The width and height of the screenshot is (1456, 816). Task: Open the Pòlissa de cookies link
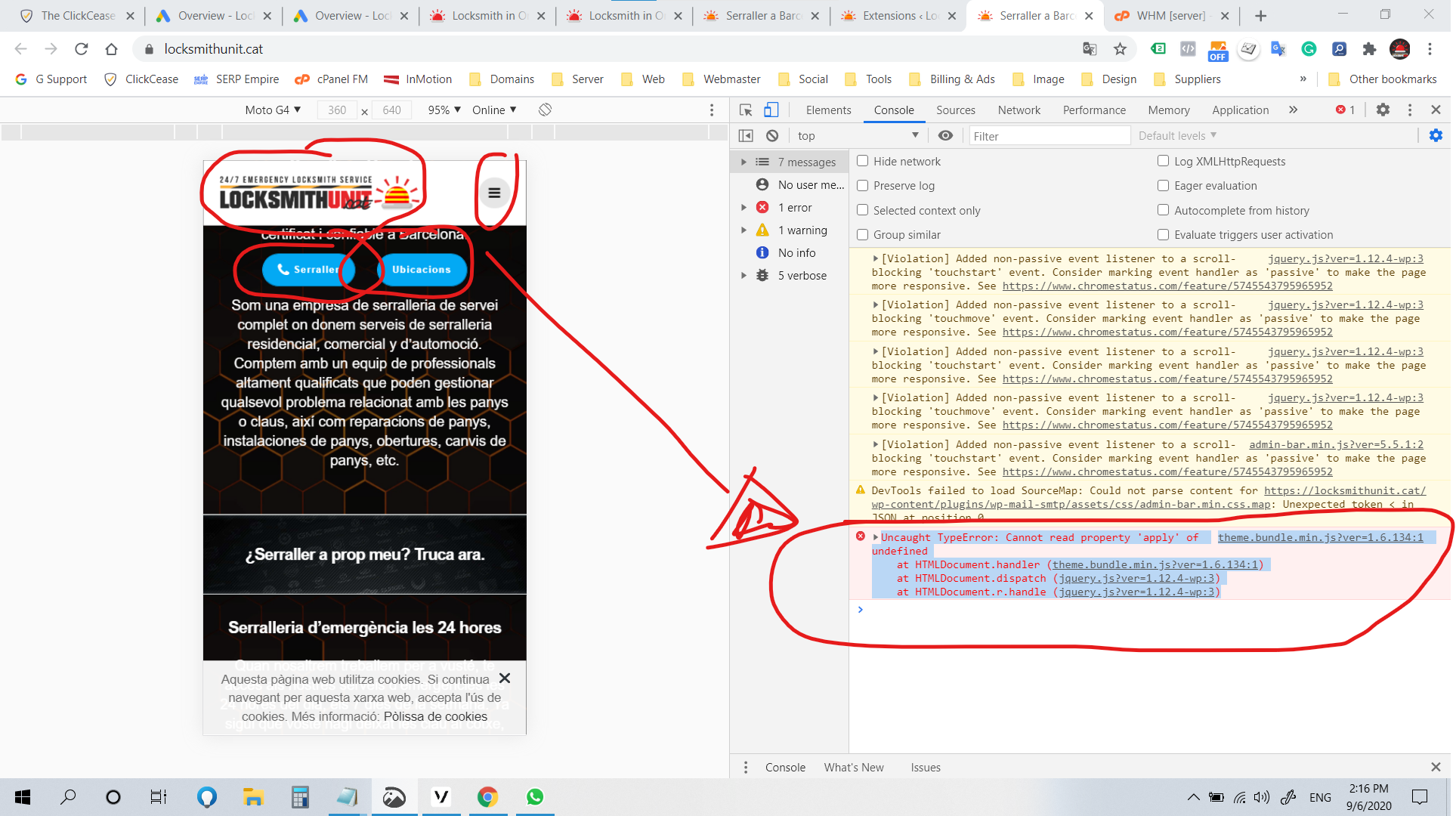pos(435,716)
